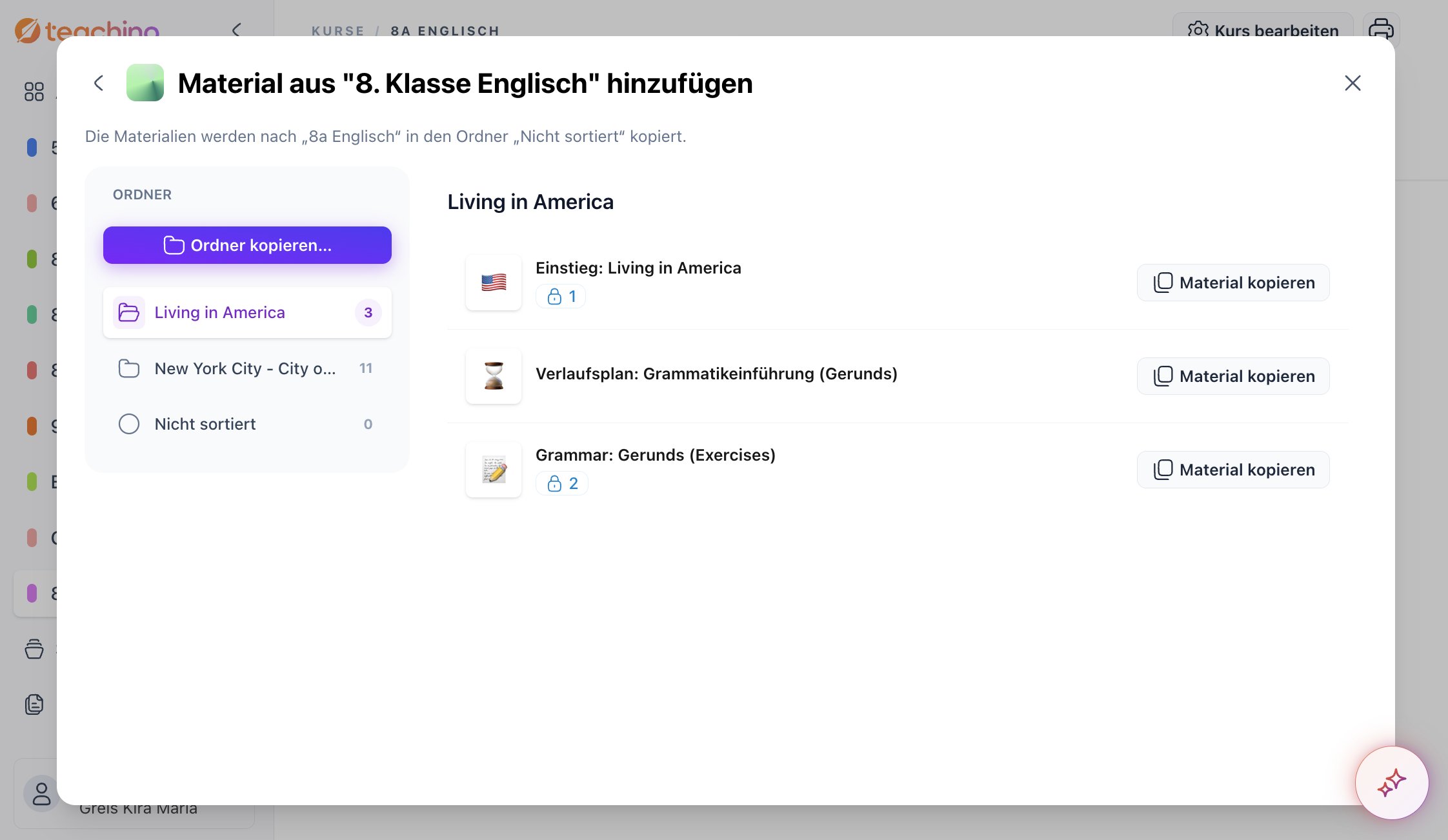Click the documents copy icon in the sidebar

(34, 705)
